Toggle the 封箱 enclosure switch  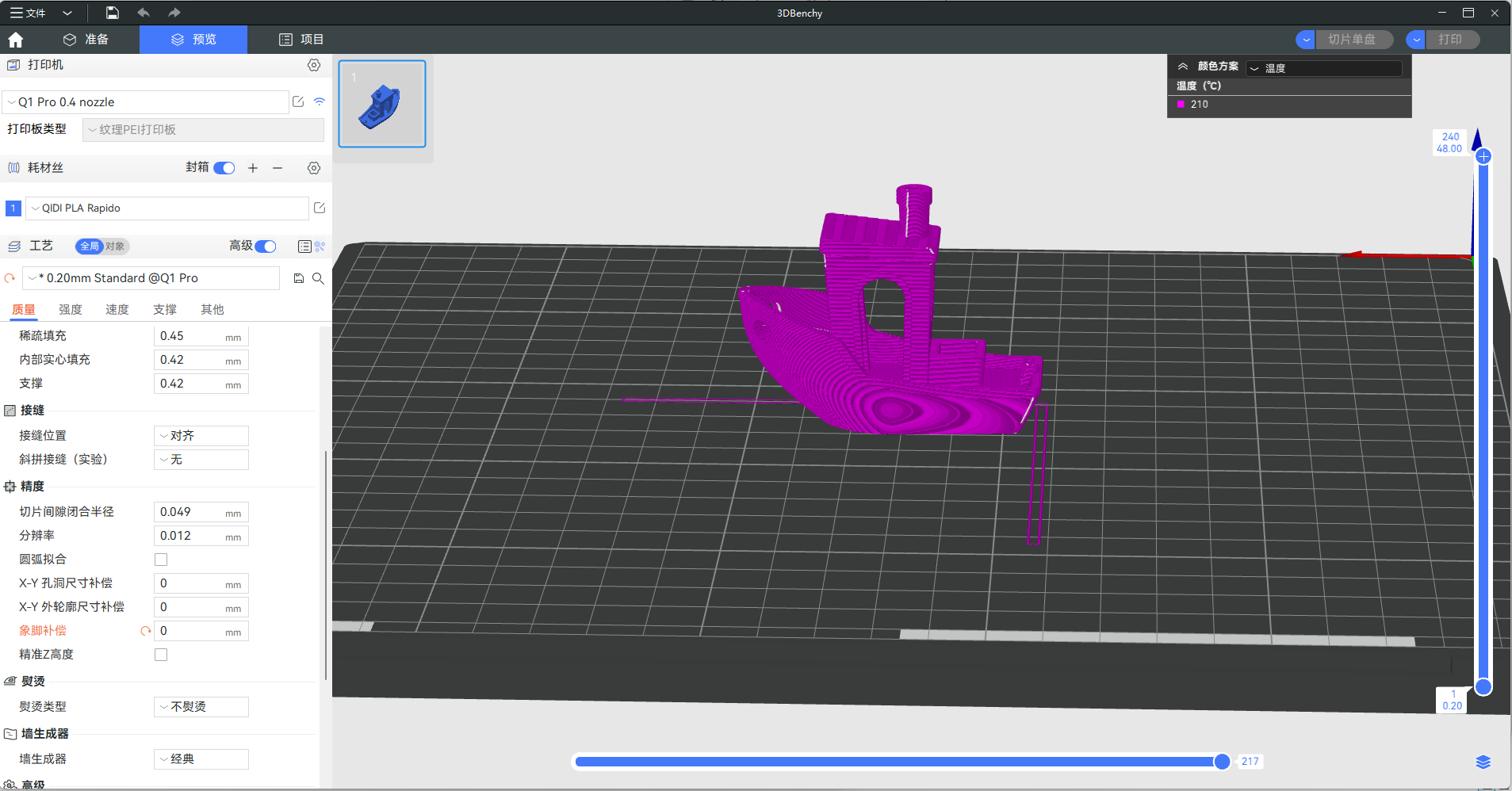(224, 168)
